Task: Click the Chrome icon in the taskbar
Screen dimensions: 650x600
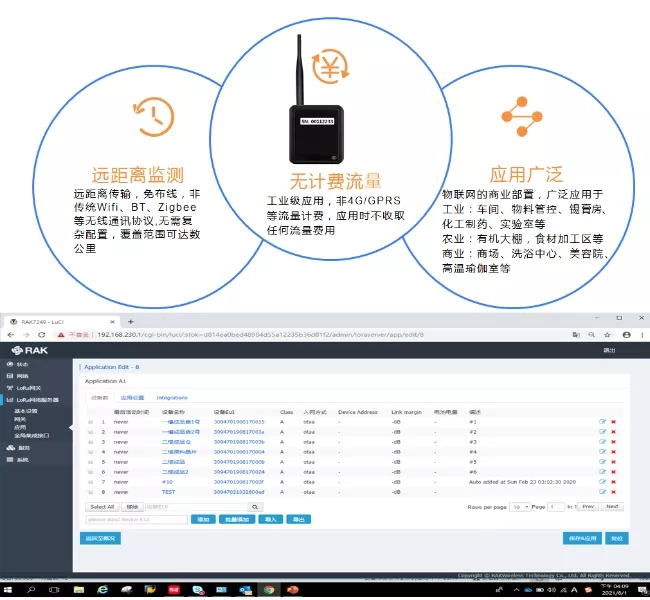Action: (269, 589)
